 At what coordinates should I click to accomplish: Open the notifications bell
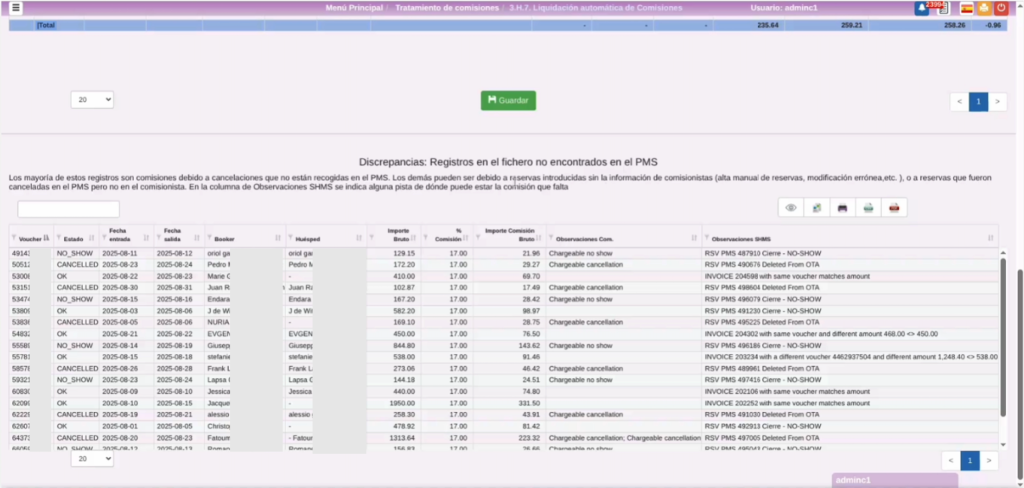(x=921, y=8)
